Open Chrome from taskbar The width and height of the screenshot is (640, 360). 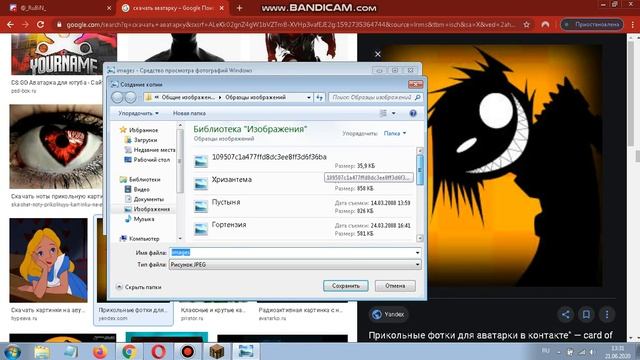129,351
